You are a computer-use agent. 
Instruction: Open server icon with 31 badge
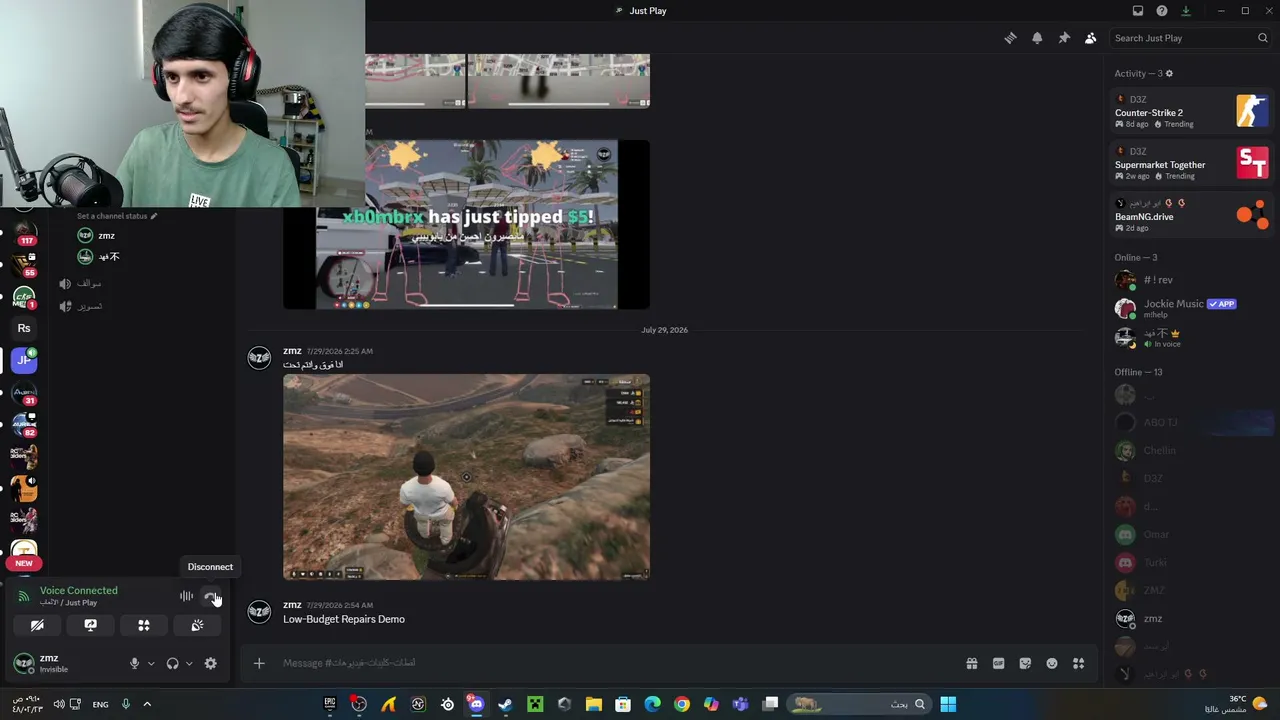click(24, 393)
